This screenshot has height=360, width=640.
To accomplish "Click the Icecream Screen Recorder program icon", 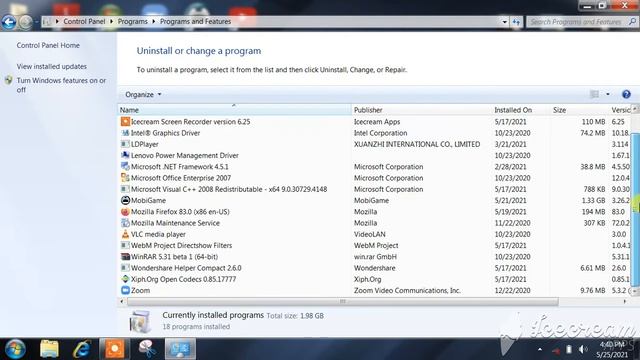I will tap(125, 122).
